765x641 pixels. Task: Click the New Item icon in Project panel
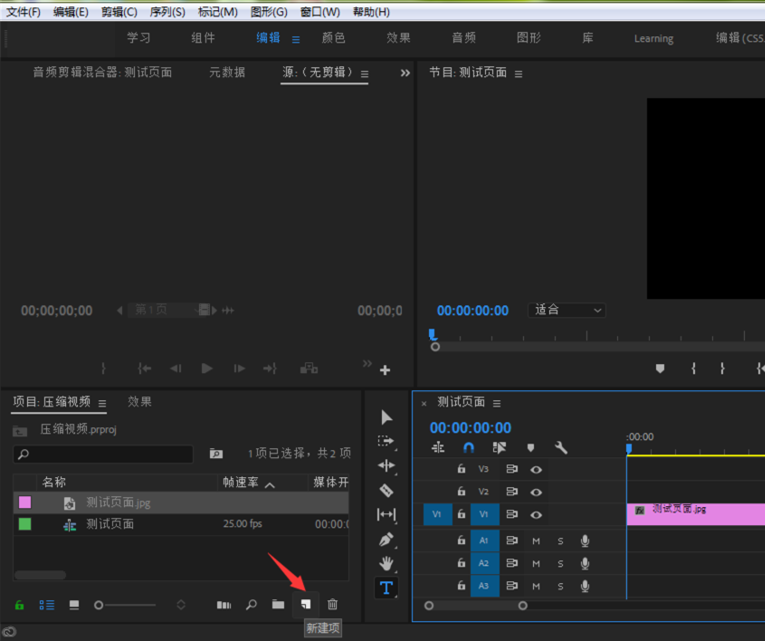tap(306, 604)
